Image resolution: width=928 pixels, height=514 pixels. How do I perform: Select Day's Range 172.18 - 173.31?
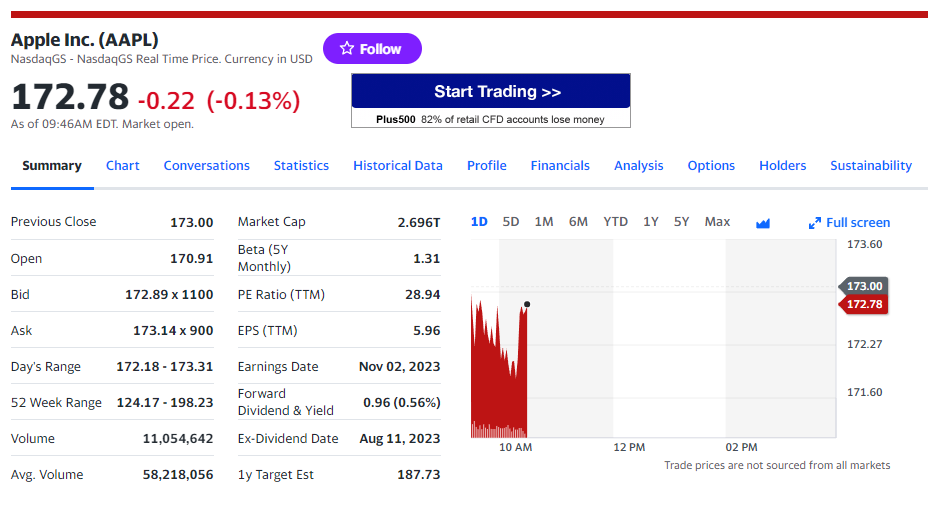click(165, 367)
